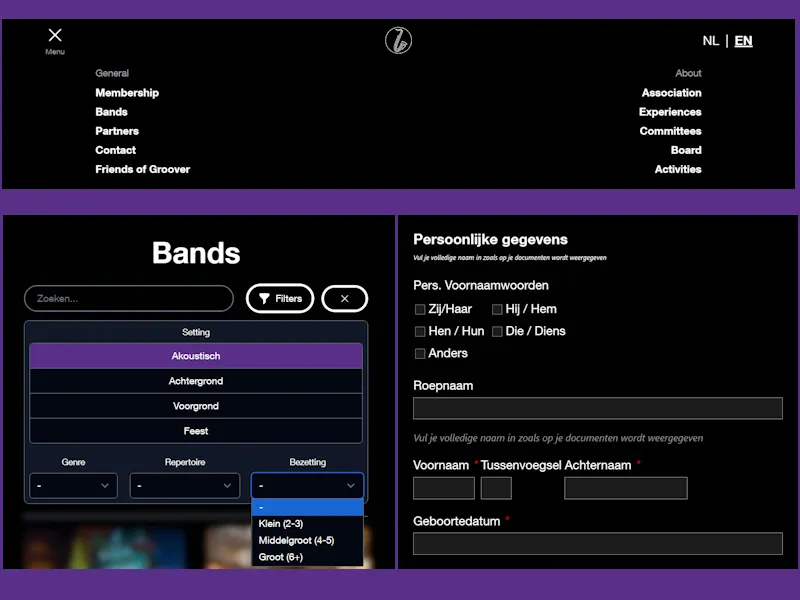The height and width of the screenshot is (600, 800).
Task: Clear filters with the X button
Action: 344,298
